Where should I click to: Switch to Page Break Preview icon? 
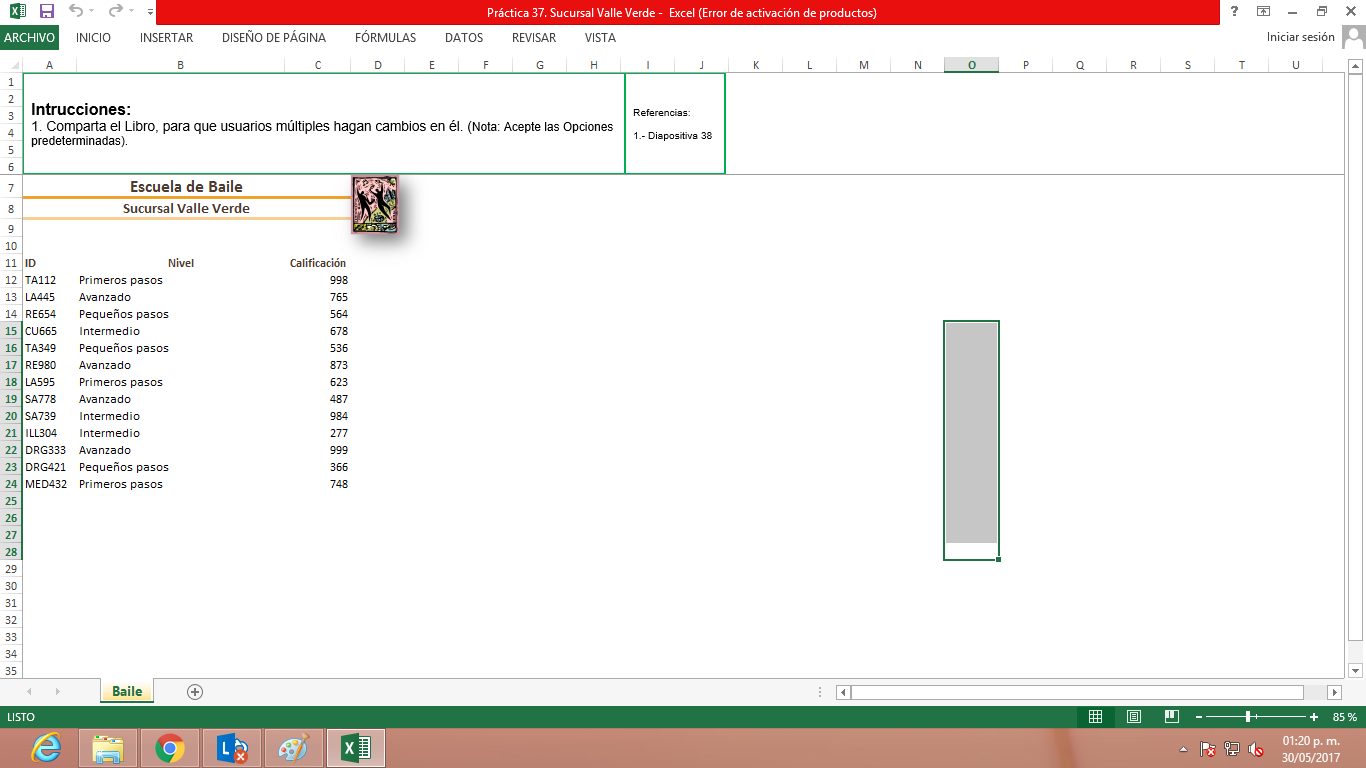point(1171,717)
